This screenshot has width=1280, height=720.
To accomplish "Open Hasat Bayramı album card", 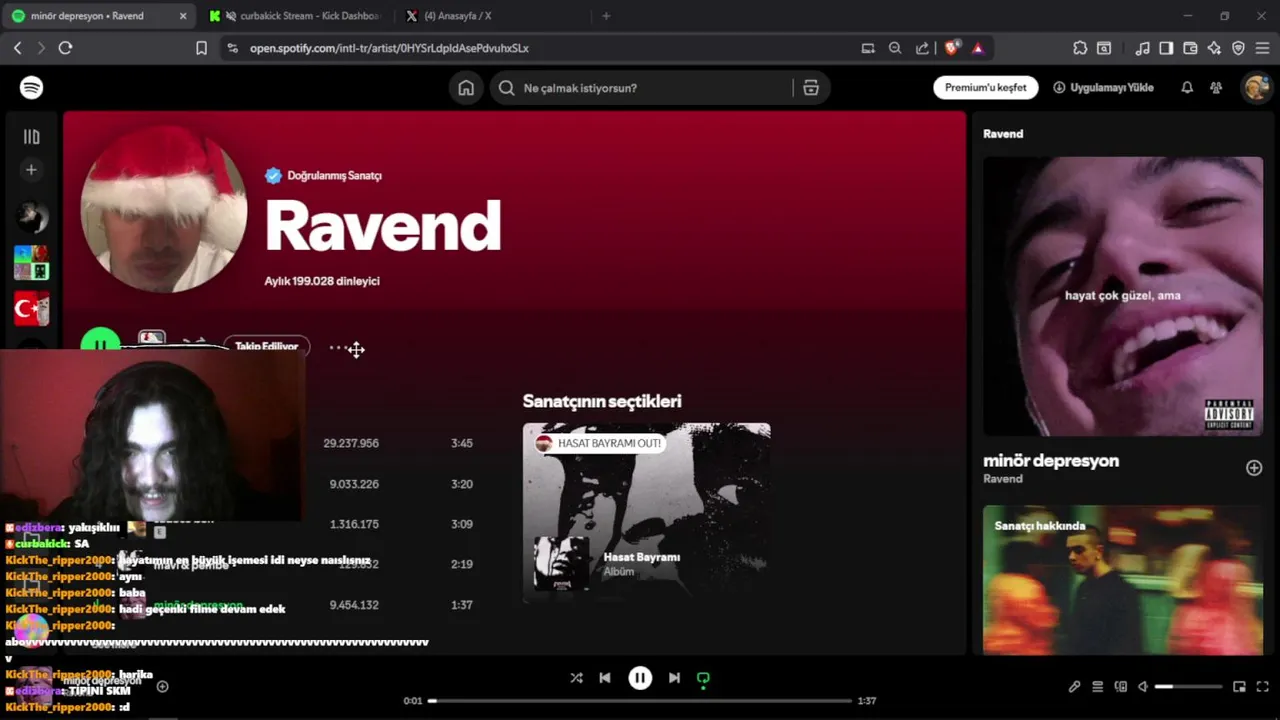I will [646, 512].
